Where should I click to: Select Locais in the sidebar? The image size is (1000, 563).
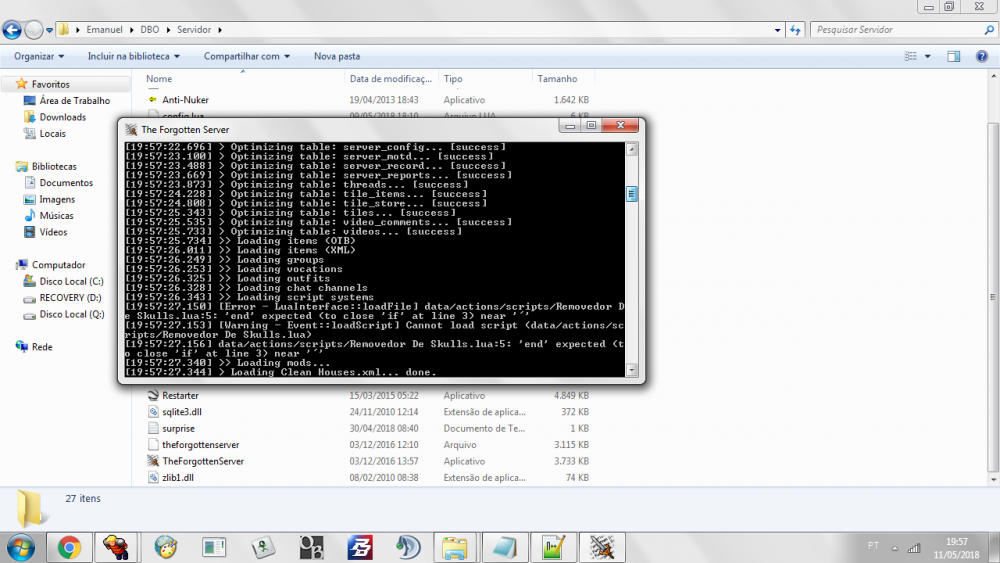52,134
